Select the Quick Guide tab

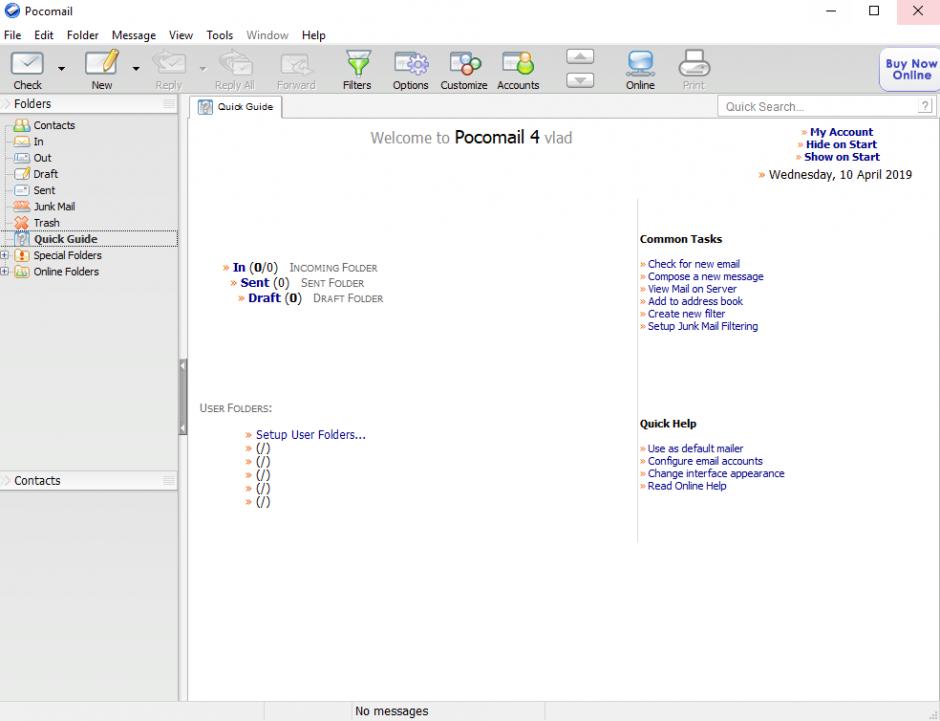tap(236, 107)
